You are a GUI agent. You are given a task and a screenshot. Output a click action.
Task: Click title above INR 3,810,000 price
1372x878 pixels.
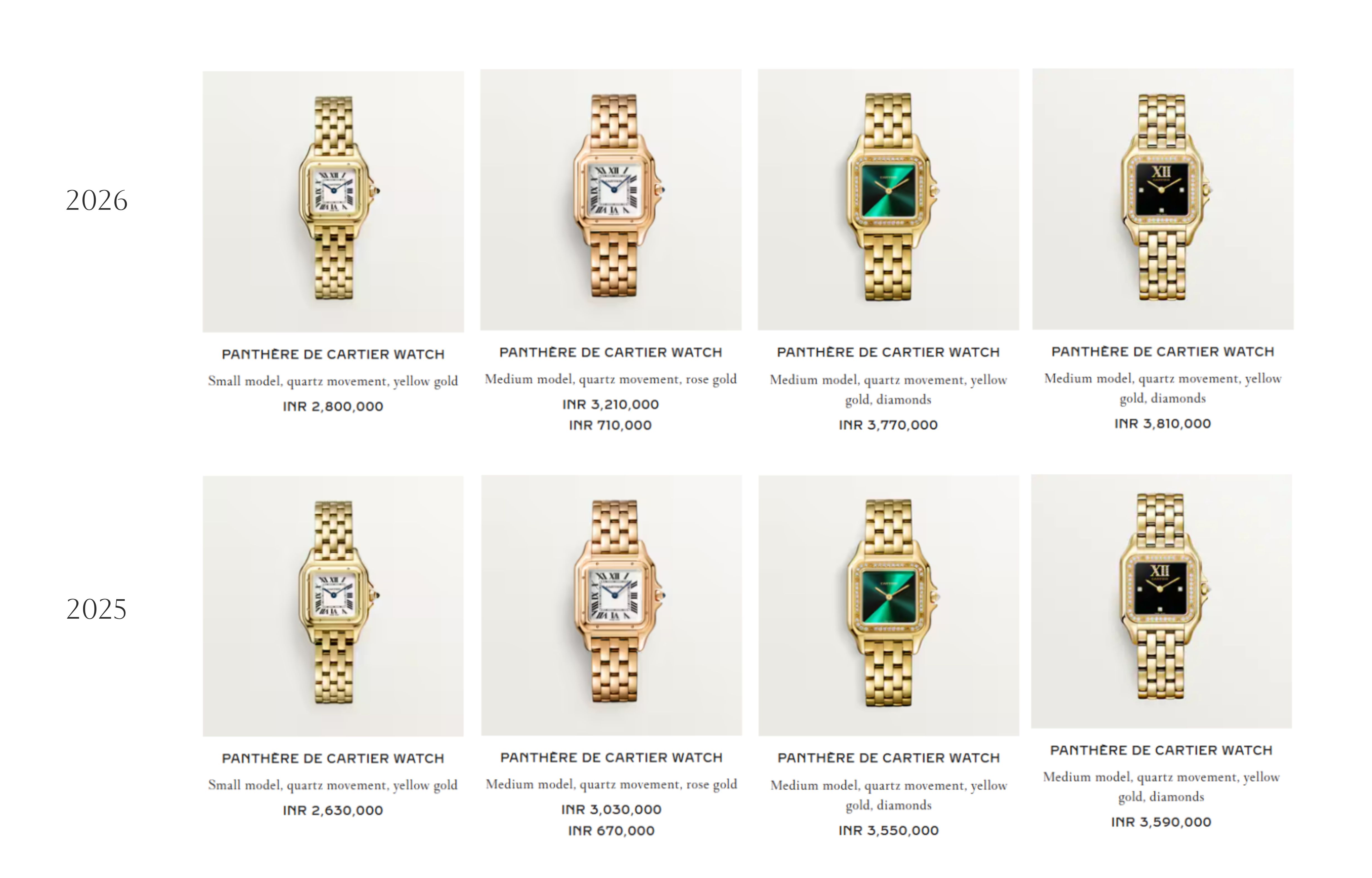1163,352
